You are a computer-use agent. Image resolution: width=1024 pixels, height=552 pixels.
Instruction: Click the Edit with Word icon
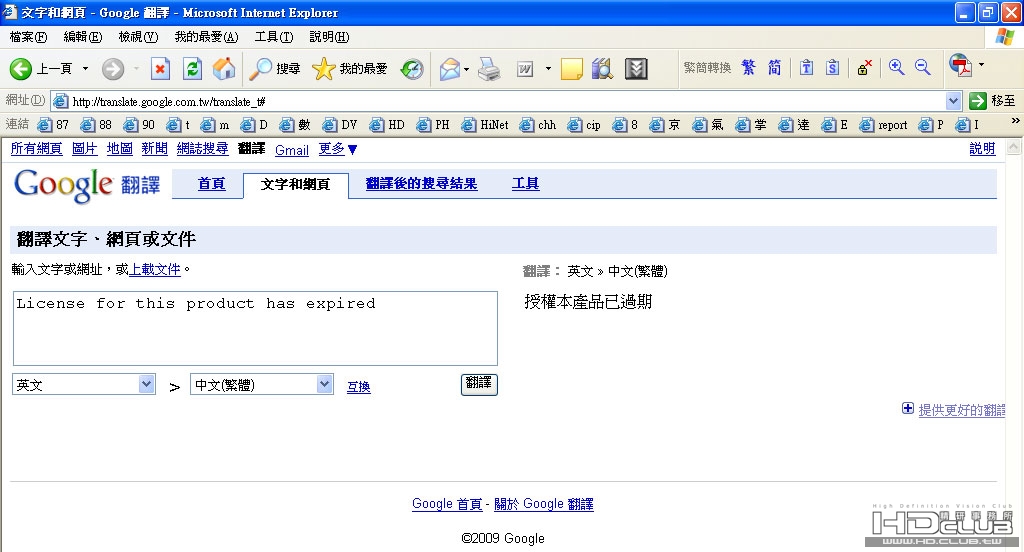[525, 69]
